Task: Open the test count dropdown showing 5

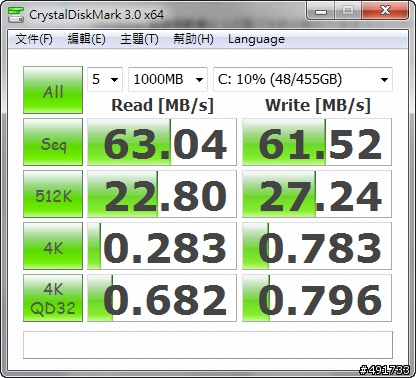Action: click(x=105, y=79)
